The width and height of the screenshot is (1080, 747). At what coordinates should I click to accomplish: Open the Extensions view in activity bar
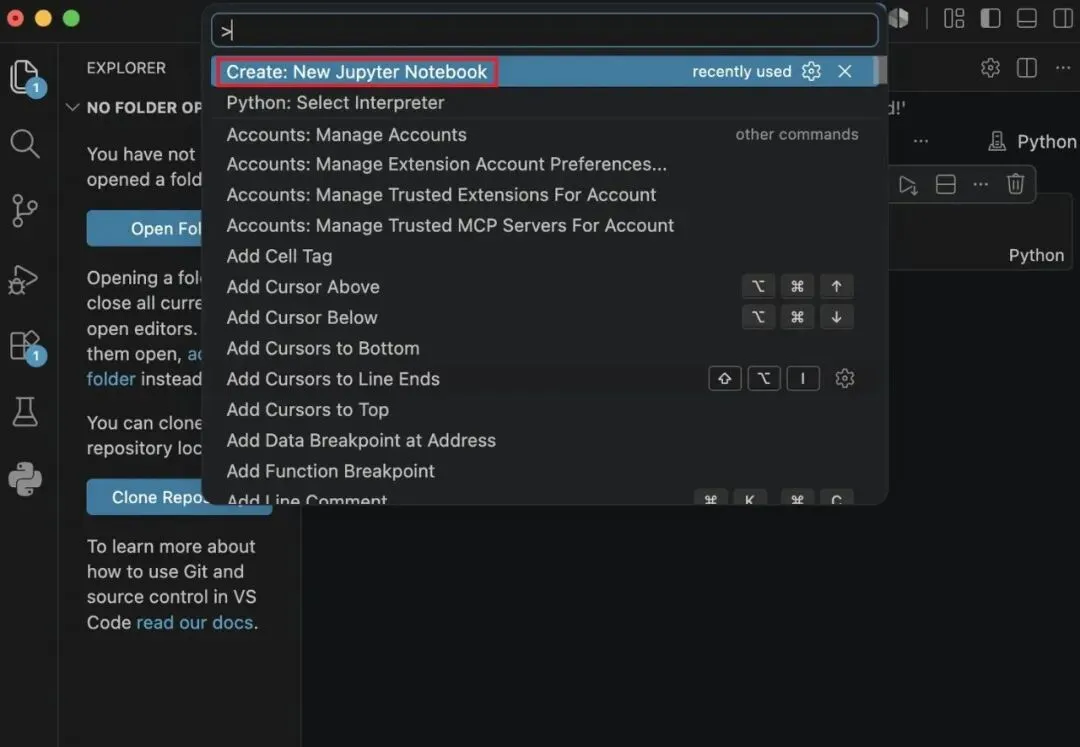coord(25,346)
